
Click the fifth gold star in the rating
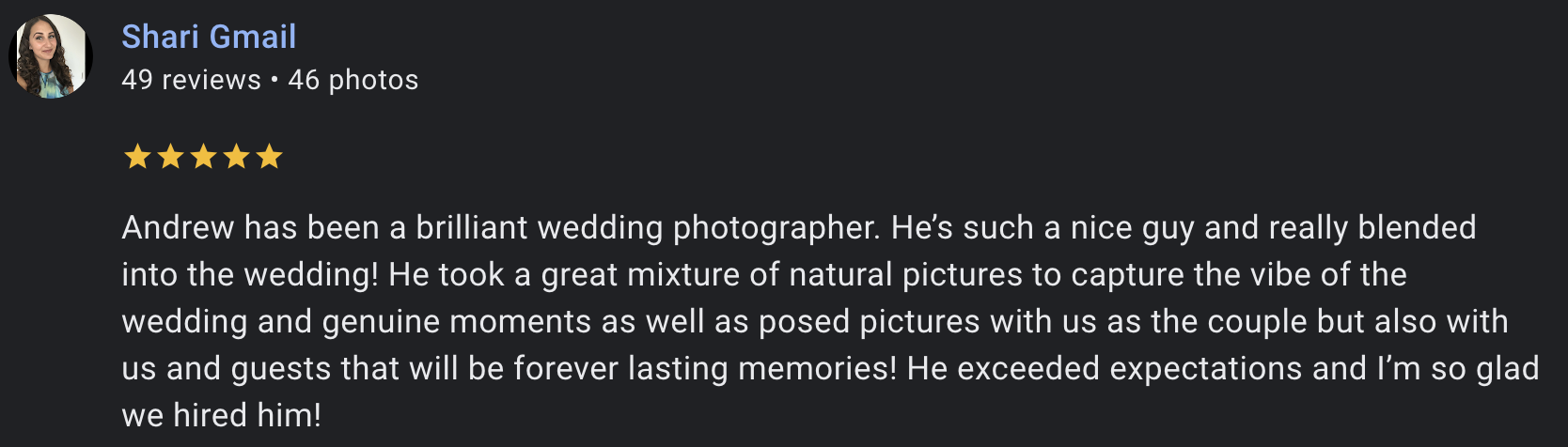pos(269,156)
